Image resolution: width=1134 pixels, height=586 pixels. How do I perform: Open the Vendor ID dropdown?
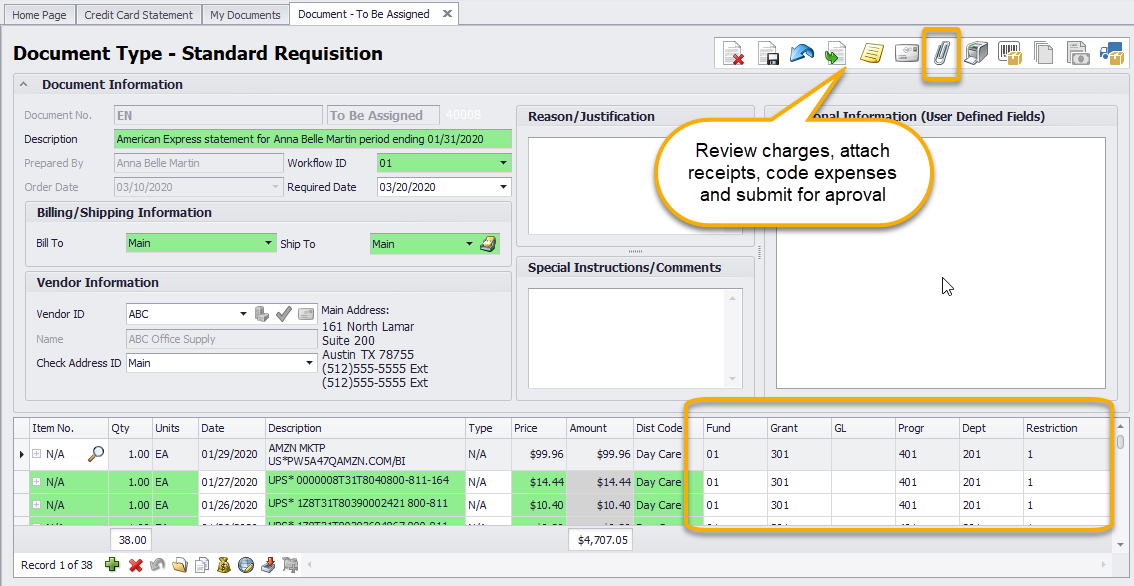pos(242,314)
